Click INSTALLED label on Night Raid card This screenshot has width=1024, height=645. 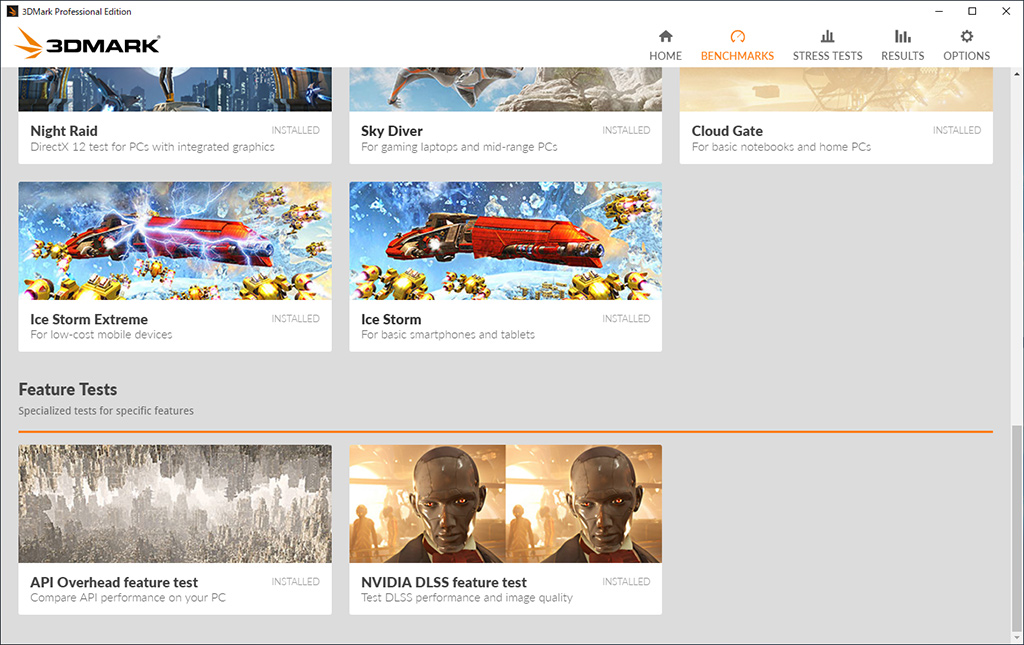tap(296, 131)
